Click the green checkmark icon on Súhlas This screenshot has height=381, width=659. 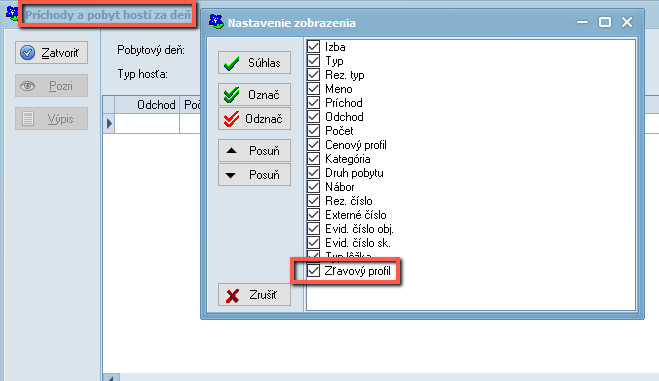[232, 63]
